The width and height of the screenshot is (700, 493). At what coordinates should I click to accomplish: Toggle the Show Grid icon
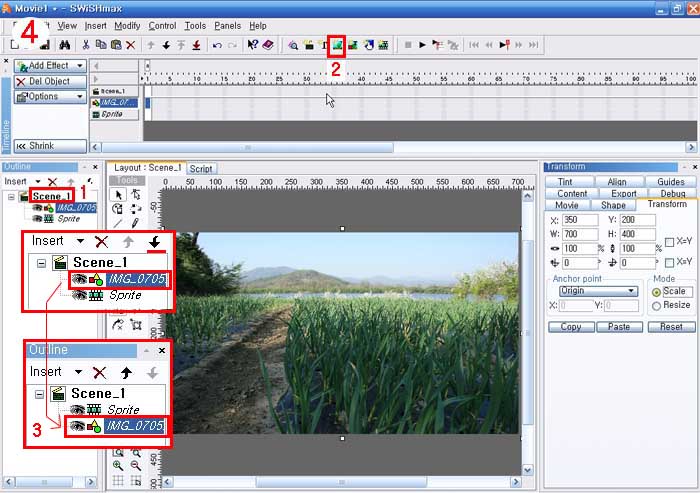(x=118, y=480)
